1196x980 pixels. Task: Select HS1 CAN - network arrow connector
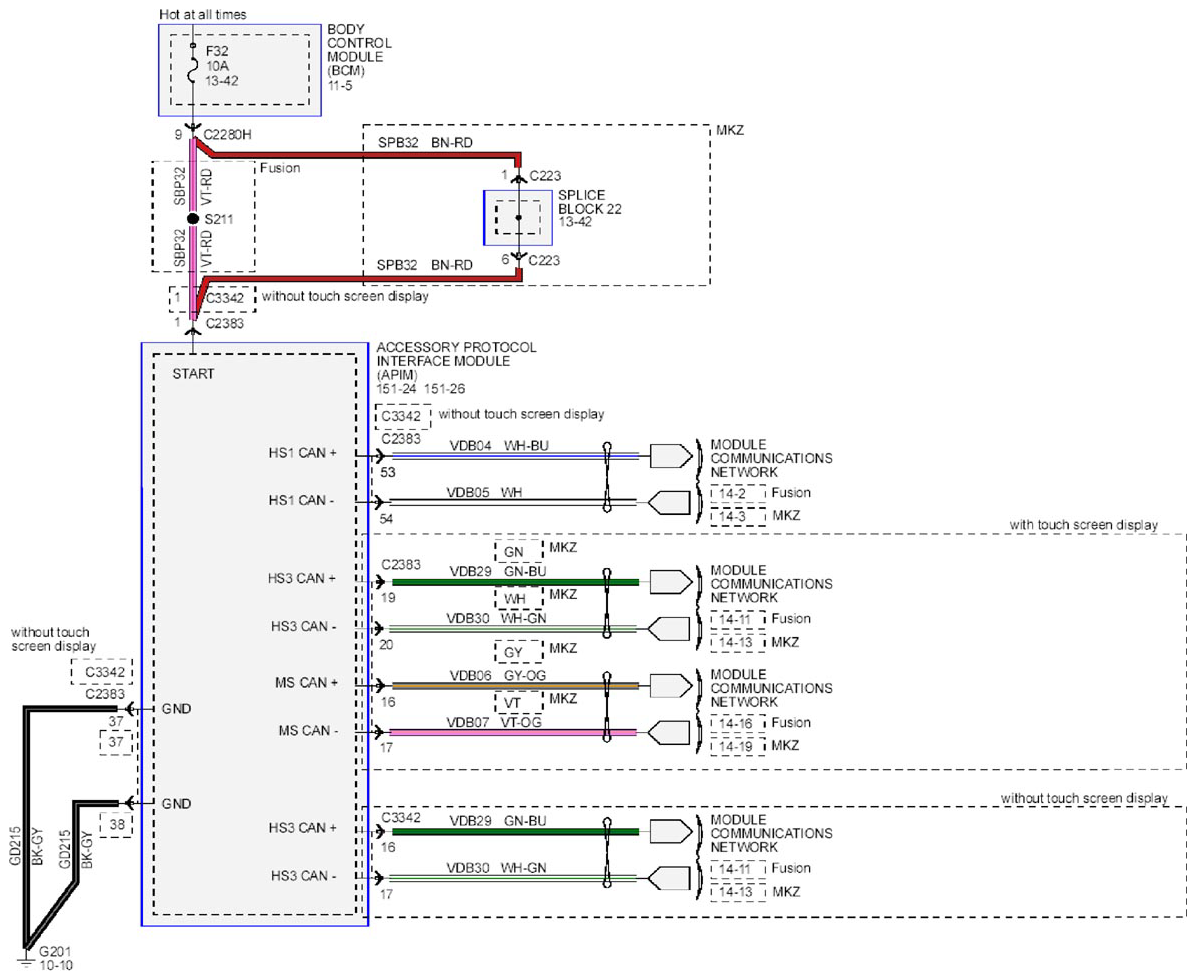[669, 503]
